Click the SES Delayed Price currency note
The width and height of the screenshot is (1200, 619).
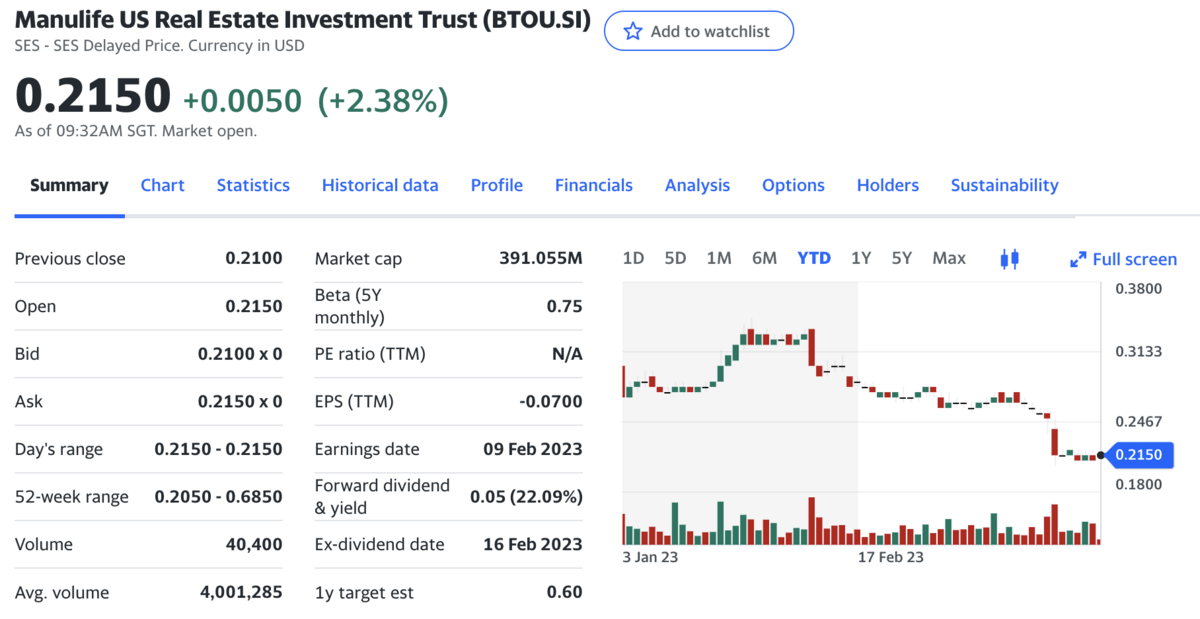[160, 46]
